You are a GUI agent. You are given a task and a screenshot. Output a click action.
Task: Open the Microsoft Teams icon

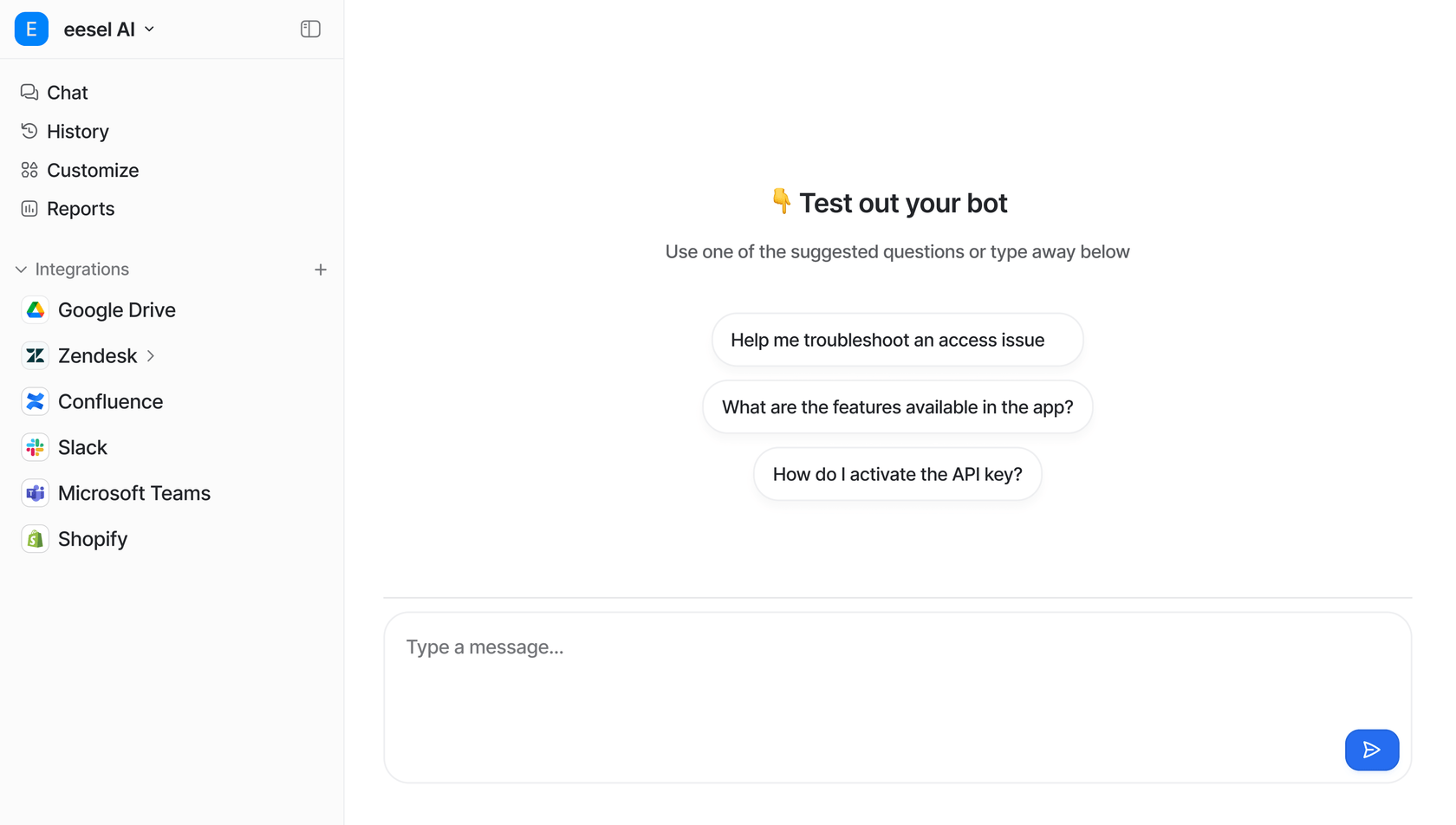click(x=36, y=493)
